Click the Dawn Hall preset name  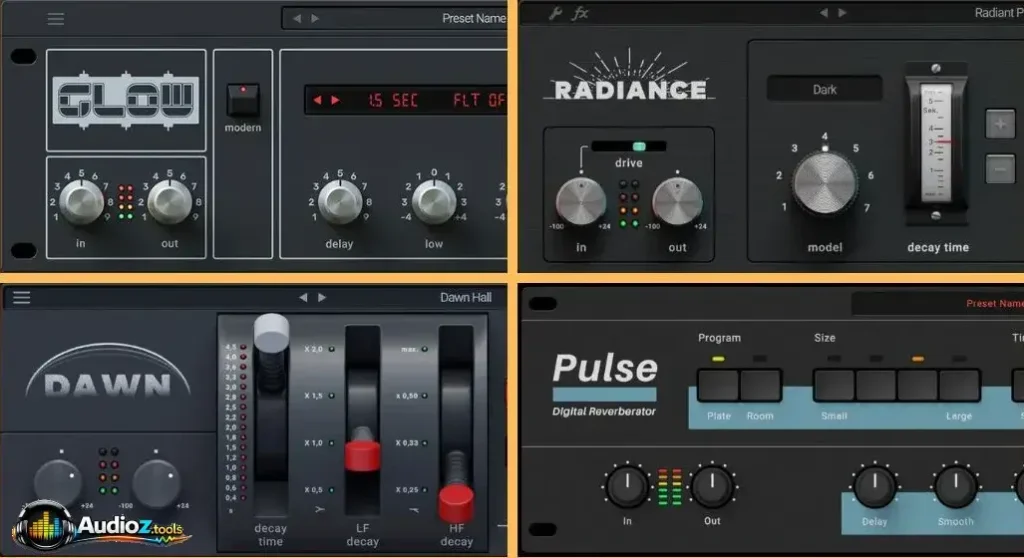pyautogui.click(x=466, y=297)
